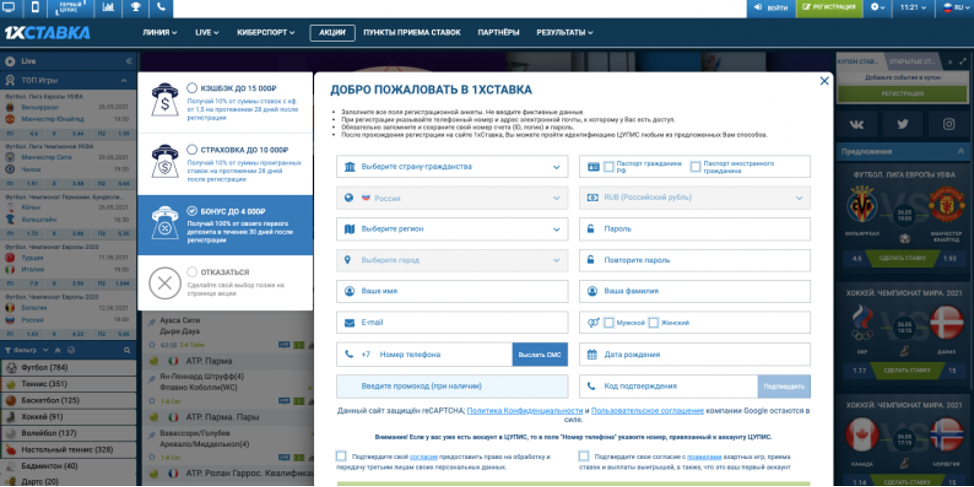Click the trophy icon in top bar
This screenshot has width=974, height=487.
[135, 7]
